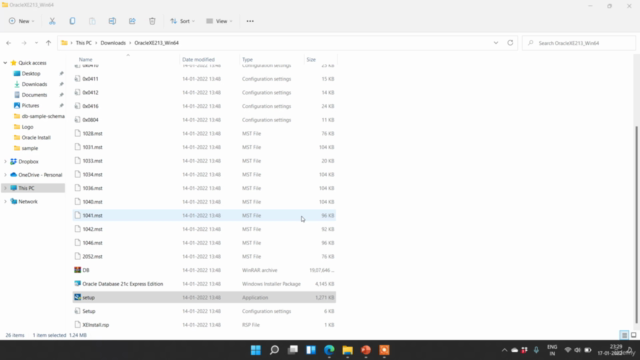Viewport: 640px width, 360px height.
Task: Click the search OracleXE213_Win64 box
Action: tap(579, 43)
